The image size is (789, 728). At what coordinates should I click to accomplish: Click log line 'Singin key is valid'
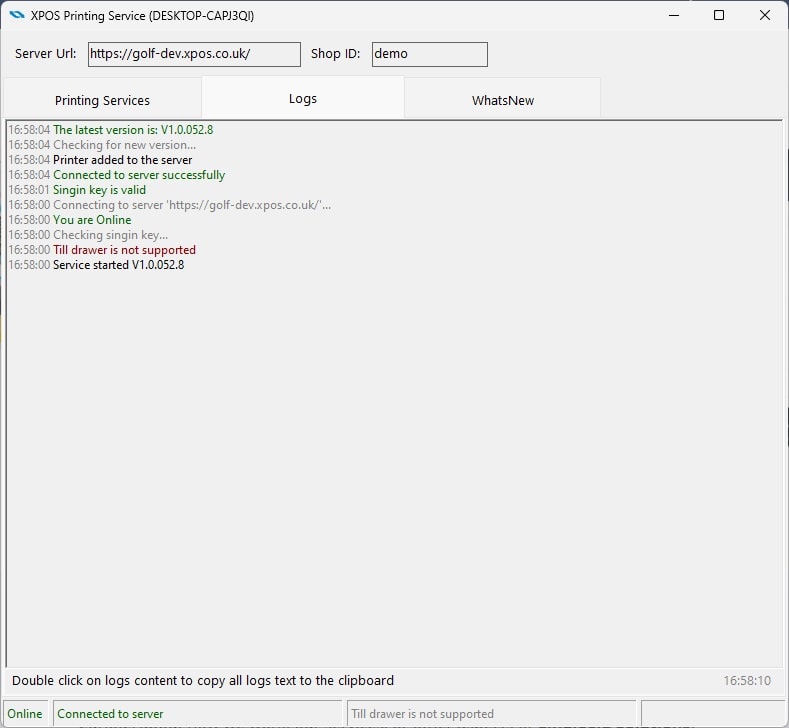point(77,190)
